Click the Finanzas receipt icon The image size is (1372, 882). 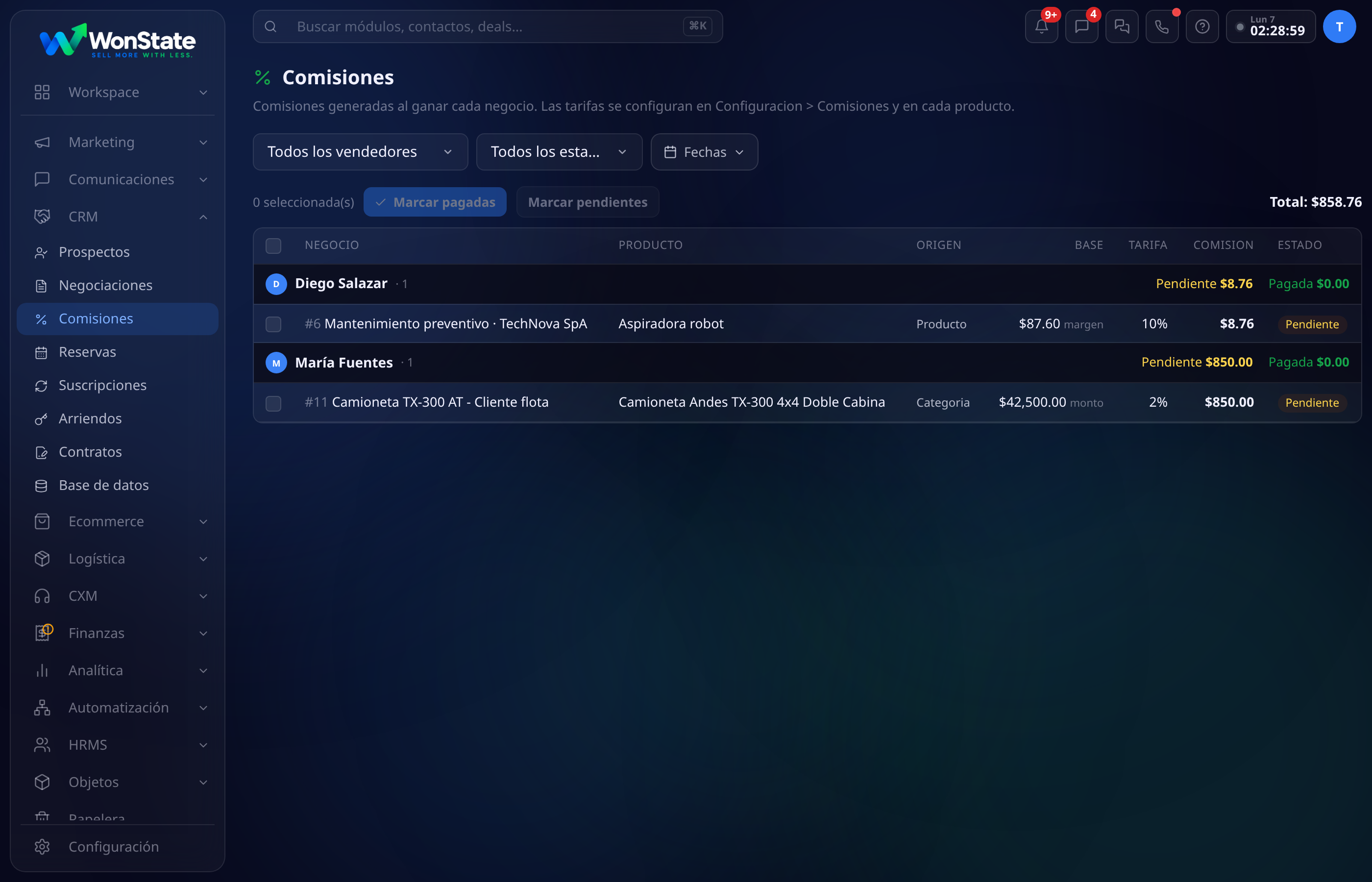[x=42, y=633]
